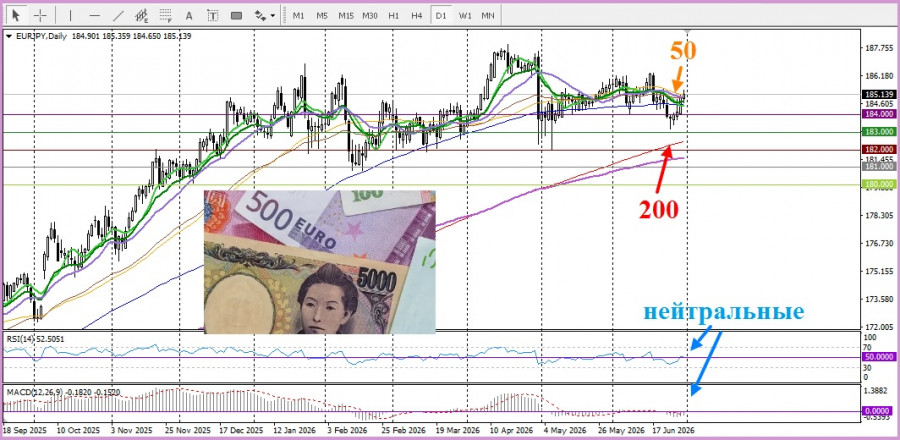Click the 26 May 2026 date label
Screen dimensions: 900x440
tap(619, 429)
